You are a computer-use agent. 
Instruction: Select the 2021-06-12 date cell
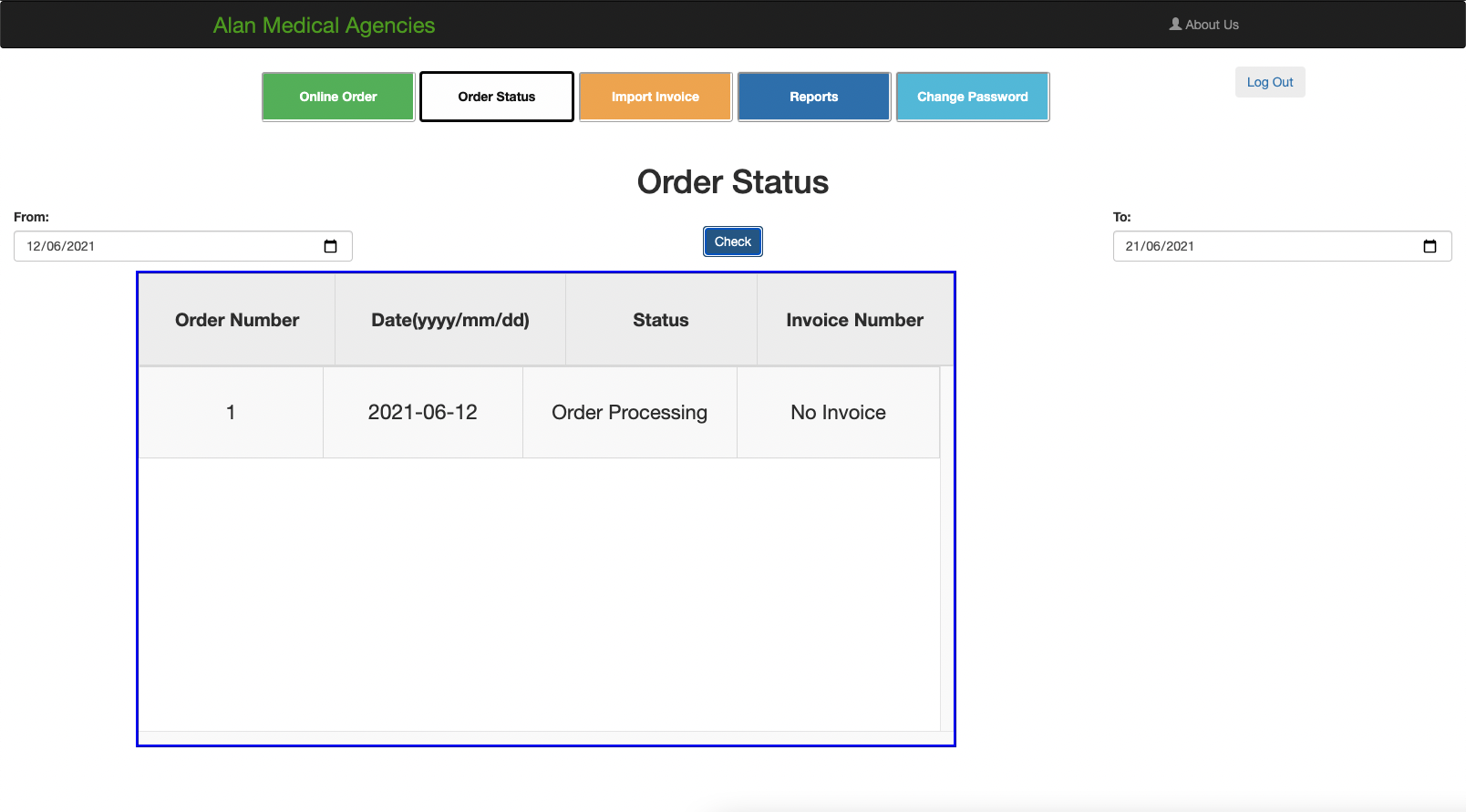pos(423,412)
